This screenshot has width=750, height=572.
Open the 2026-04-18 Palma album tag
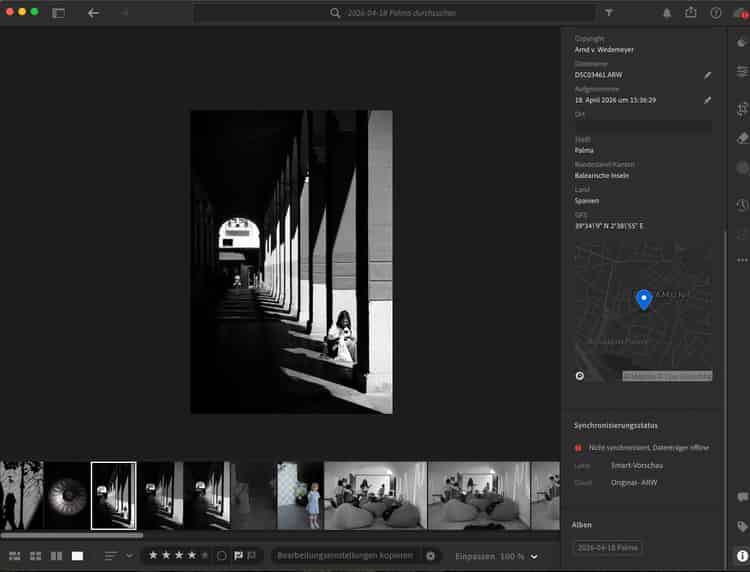607,547
